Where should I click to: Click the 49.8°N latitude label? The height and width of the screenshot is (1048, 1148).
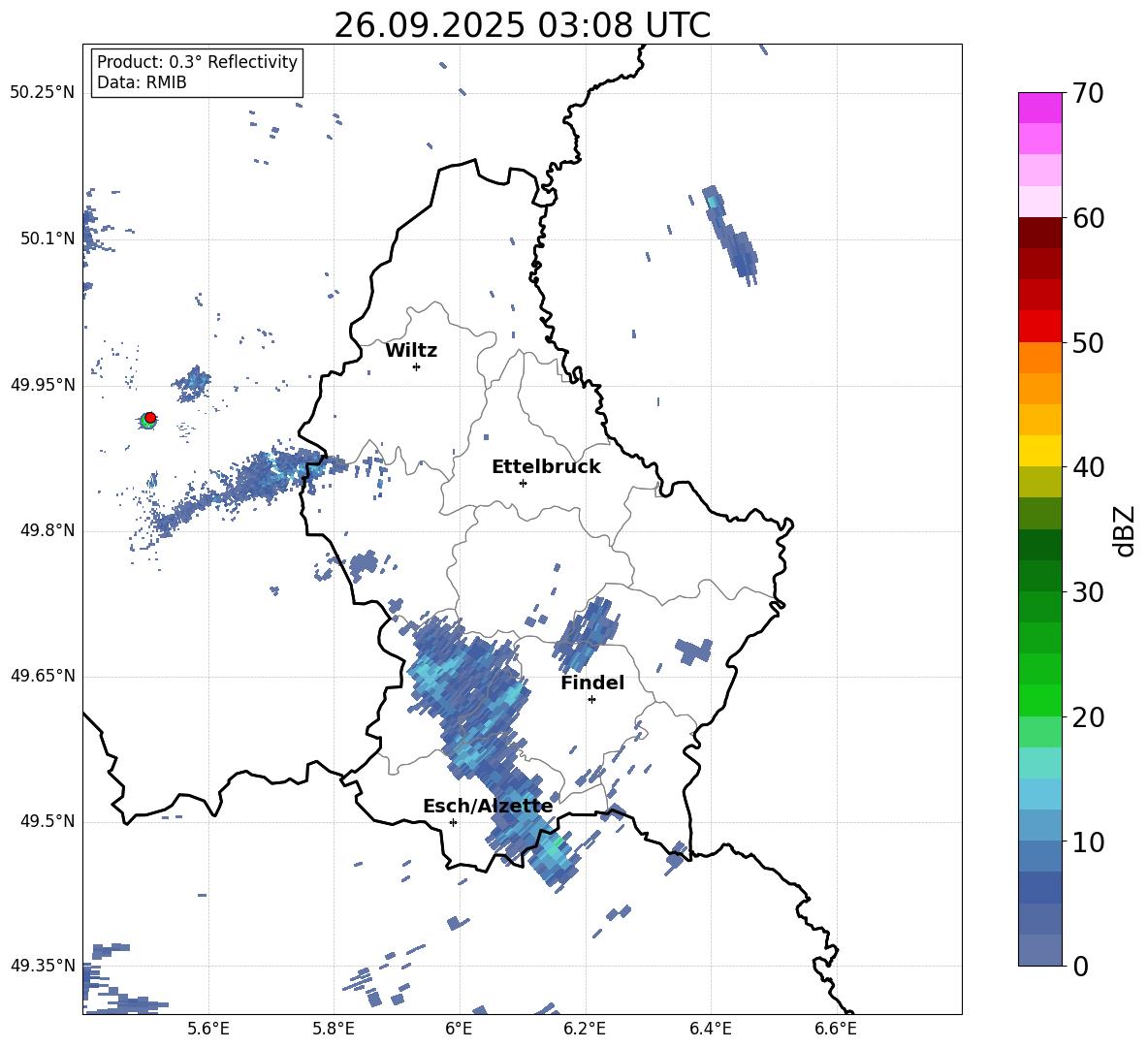click(x=48, y=530)
